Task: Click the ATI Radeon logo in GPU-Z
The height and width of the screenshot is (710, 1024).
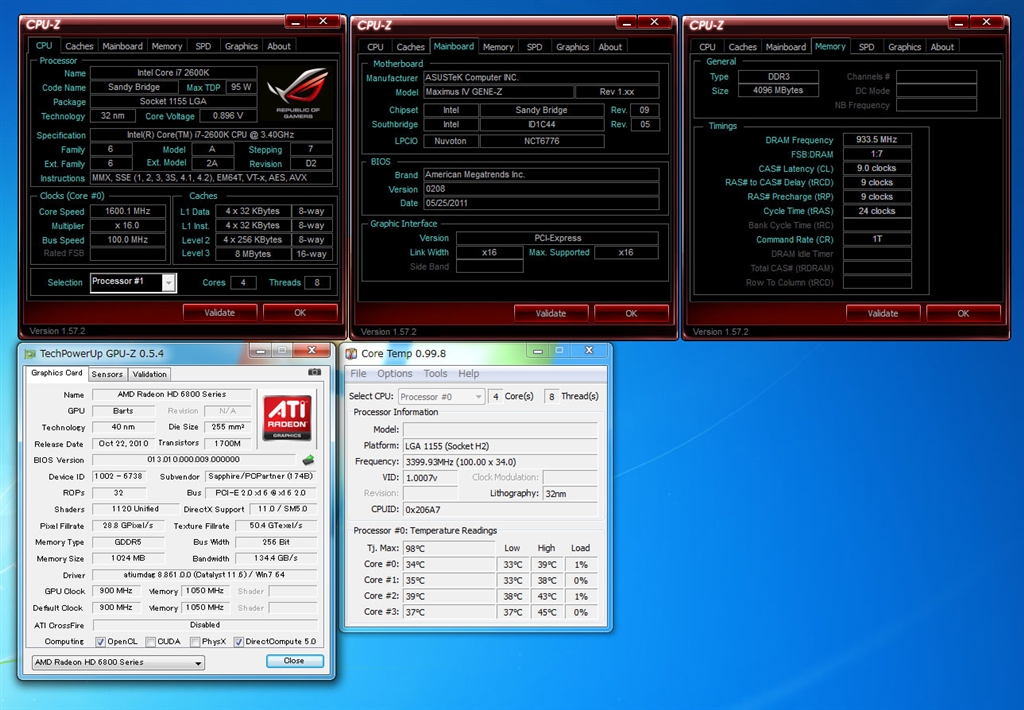Action: (x=287, y=417)
